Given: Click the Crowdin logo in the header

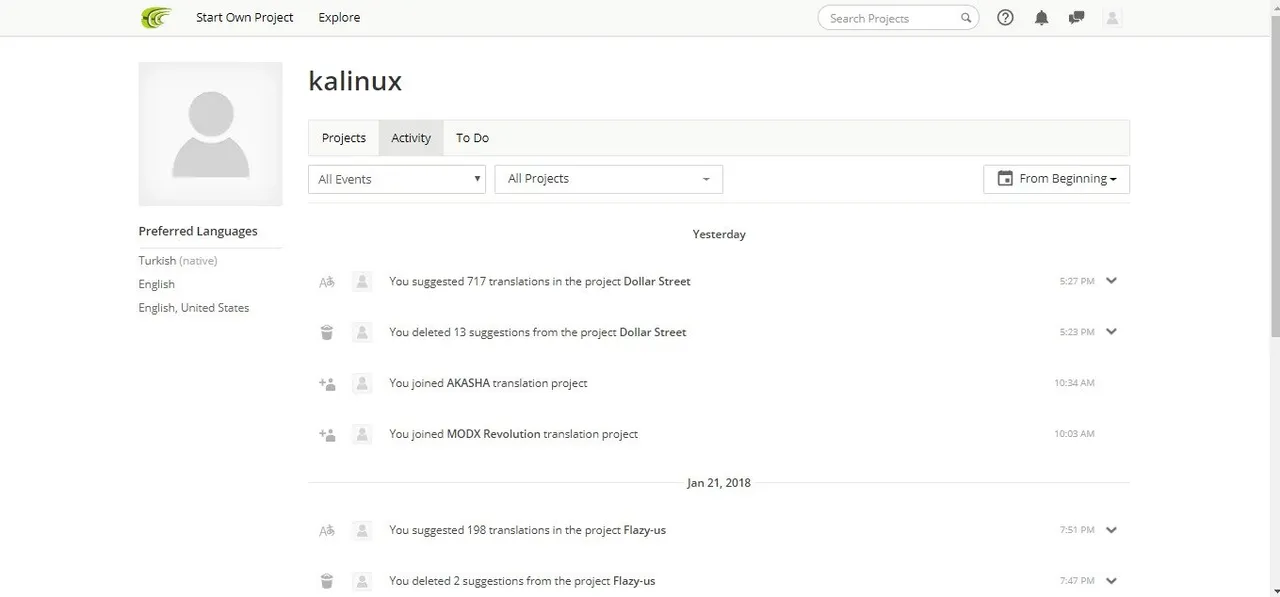Looking at the screenshot, I should [156, 17].
